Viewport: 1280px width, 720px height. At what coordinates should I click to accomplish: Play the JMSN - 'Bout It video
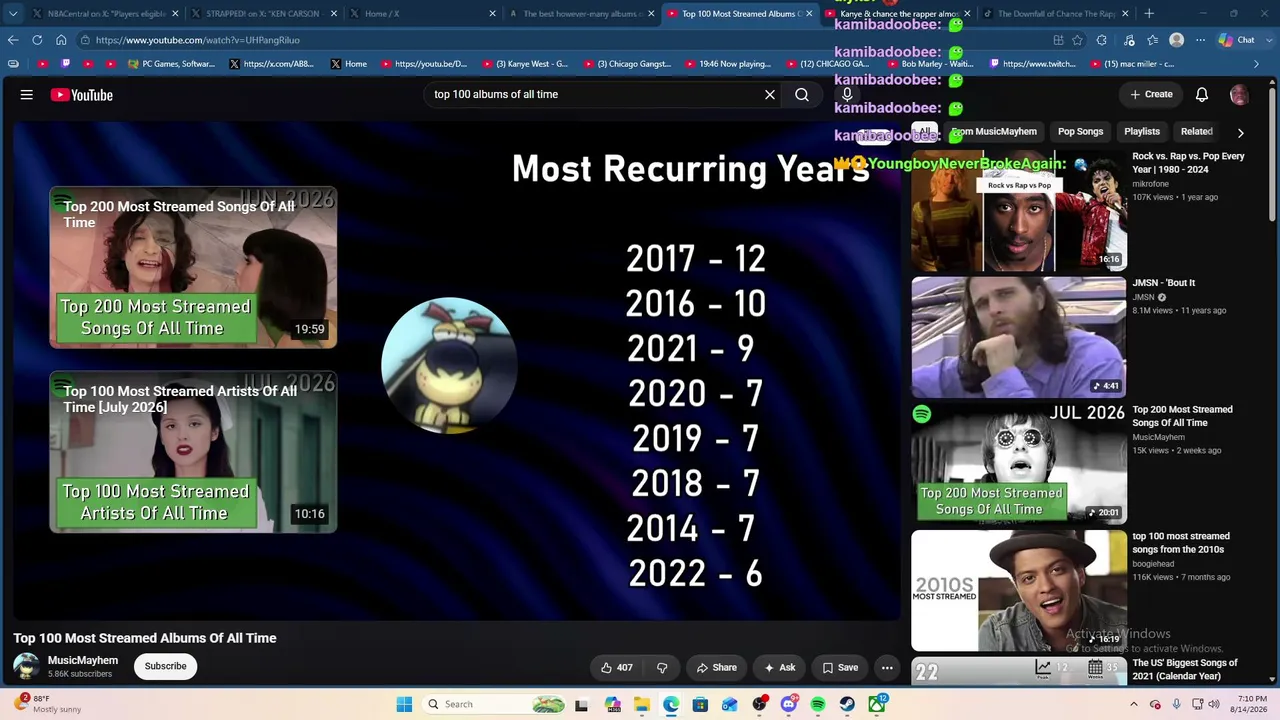point(1019,337)
